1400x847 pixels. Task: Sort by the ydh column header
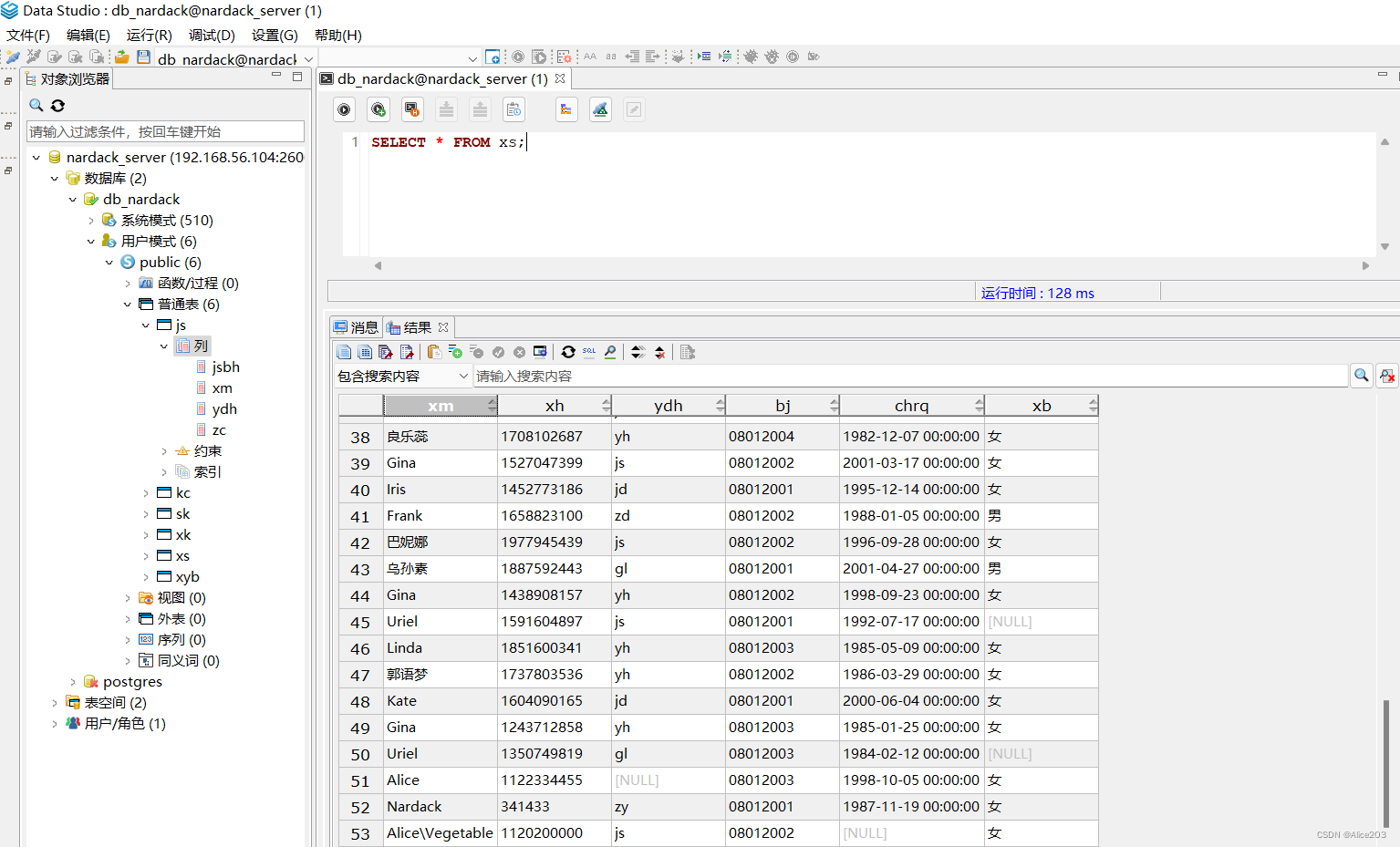(x=669, y=406)
